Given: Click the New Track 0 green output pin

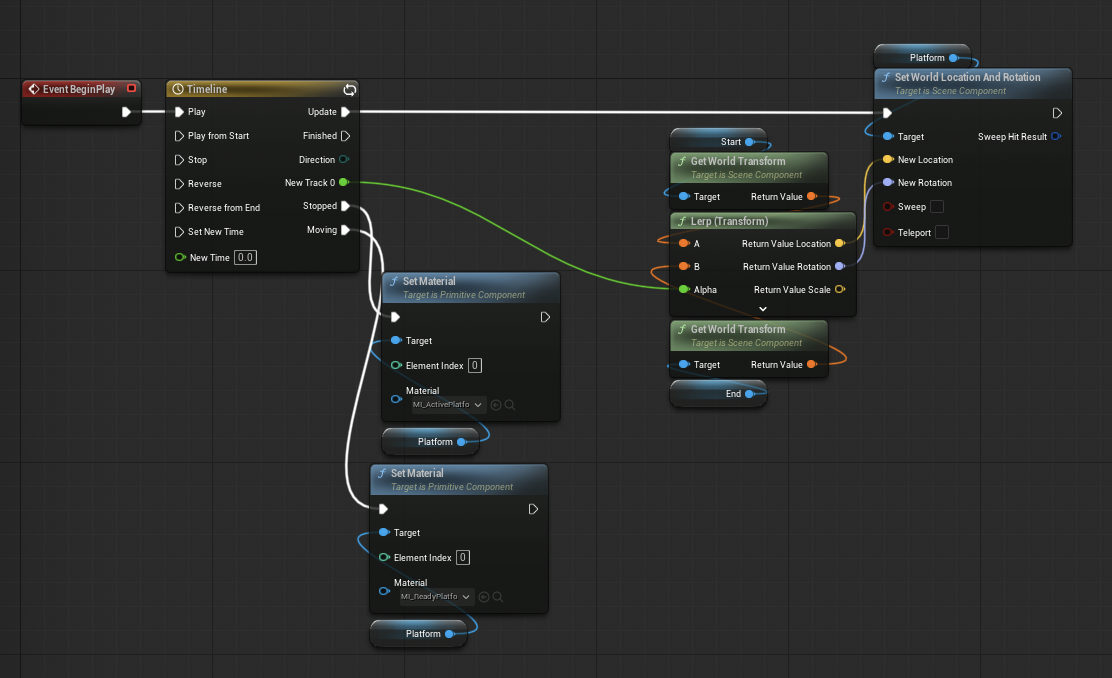Looking at the screenshot, I should (344, 182).
